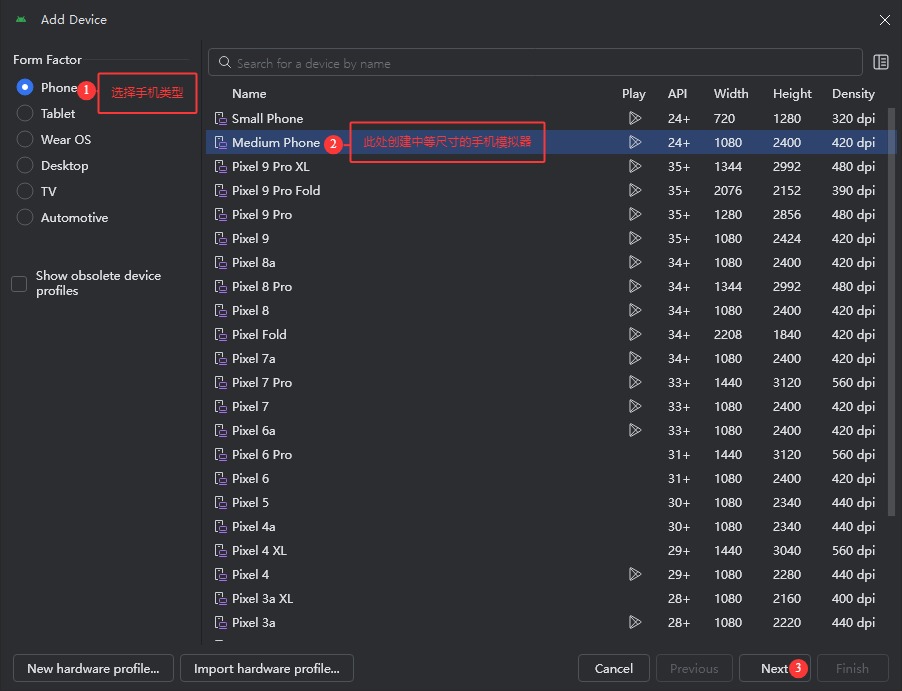This screenshot has width=902, height=691.
Task: Click the device icon beside Pixel 8a
Action: (220, 263)
